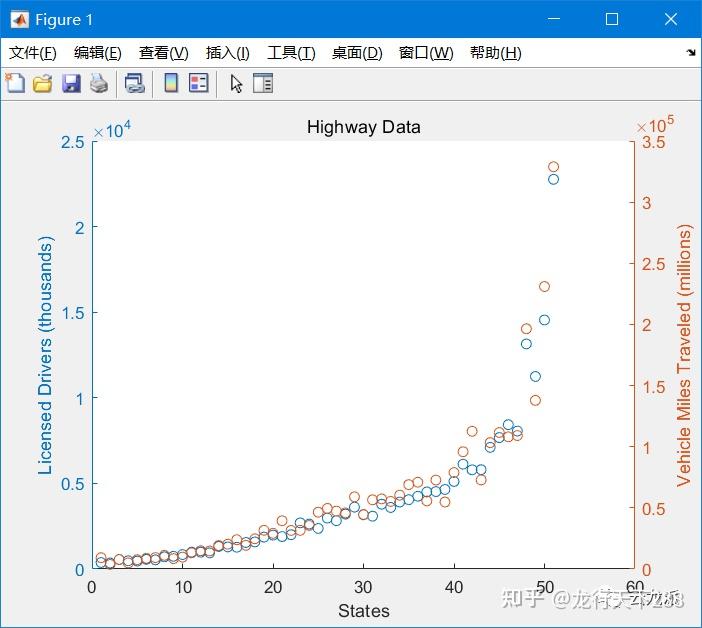Image resolution: width=702 pixels, height=628 pixels.
Task: Open a file with the folder icon
Action: 43,83
